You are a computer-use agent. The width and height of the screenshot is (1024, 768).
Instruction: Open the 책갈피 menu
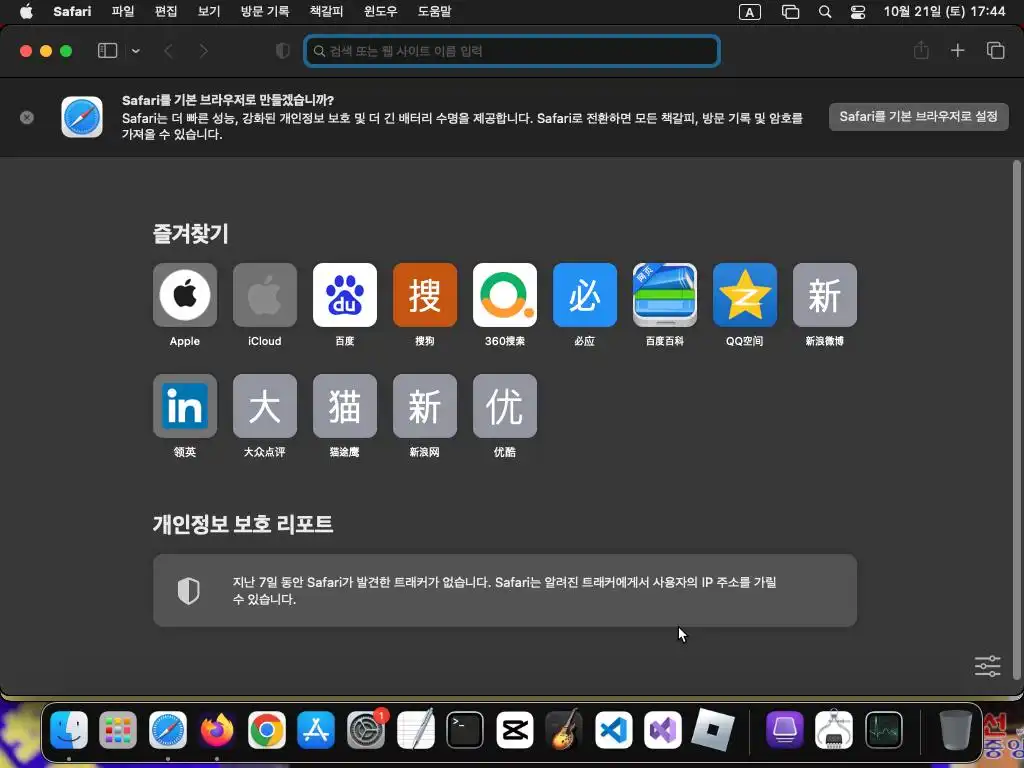[326, 11]
